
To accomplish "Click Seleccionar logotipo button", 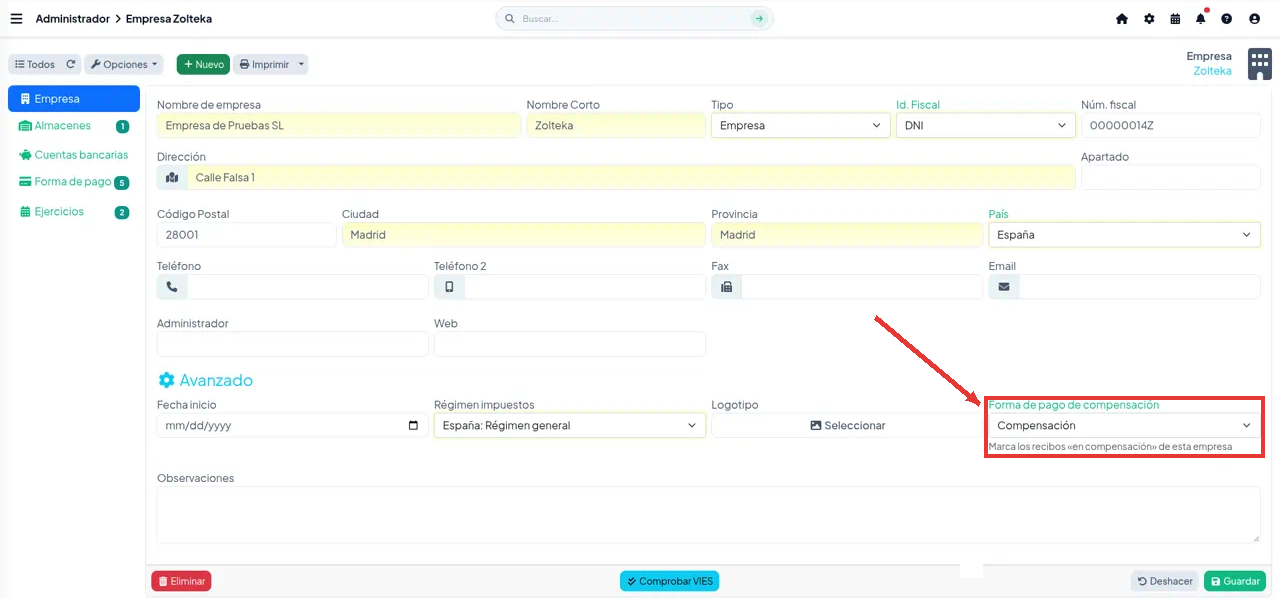I will coord(847,425).
